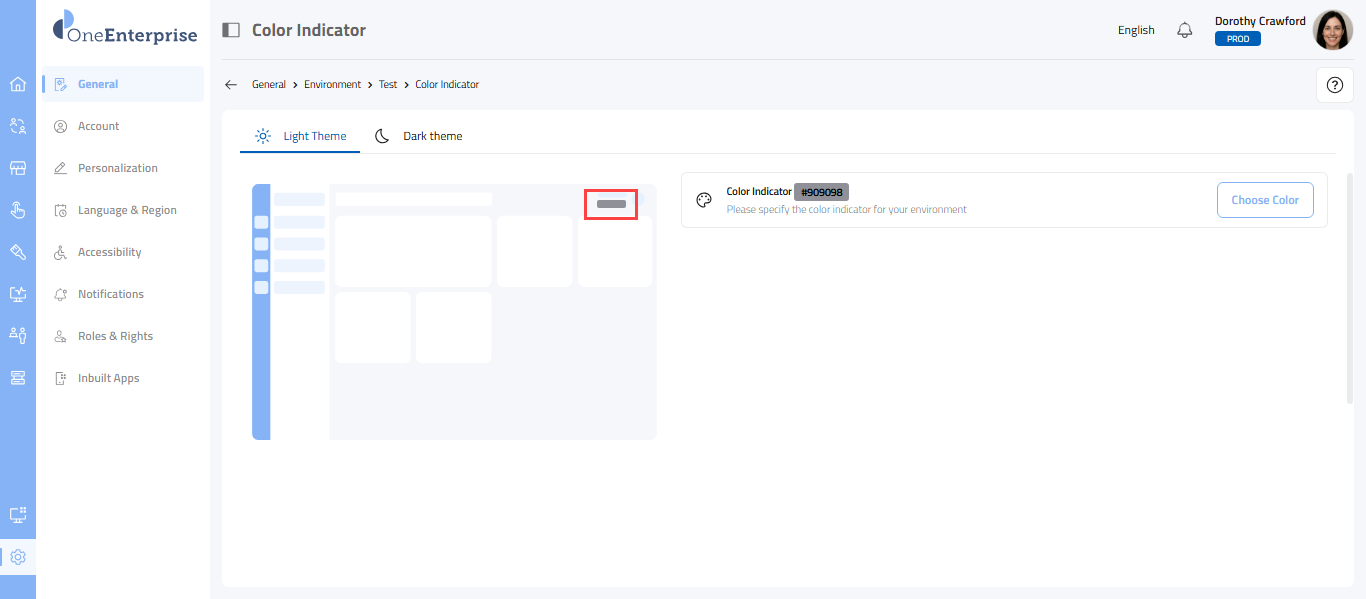Screen dimensions: 1366x599
Task: Open Personalization settings
Action: (x=117, y=168)
